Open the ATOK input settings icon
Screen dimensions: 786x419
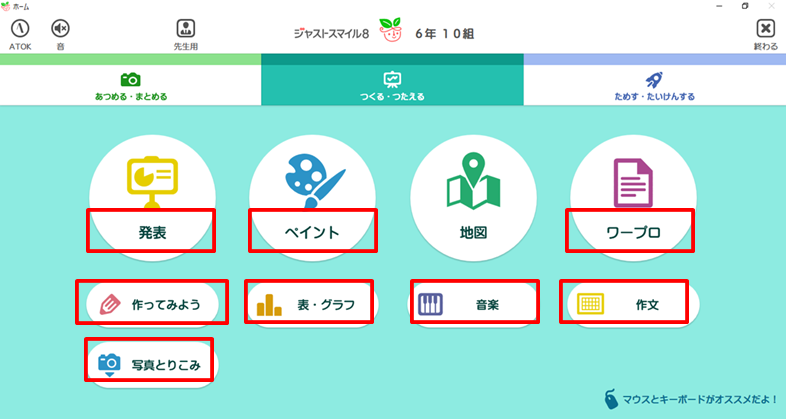pos(20,29)
